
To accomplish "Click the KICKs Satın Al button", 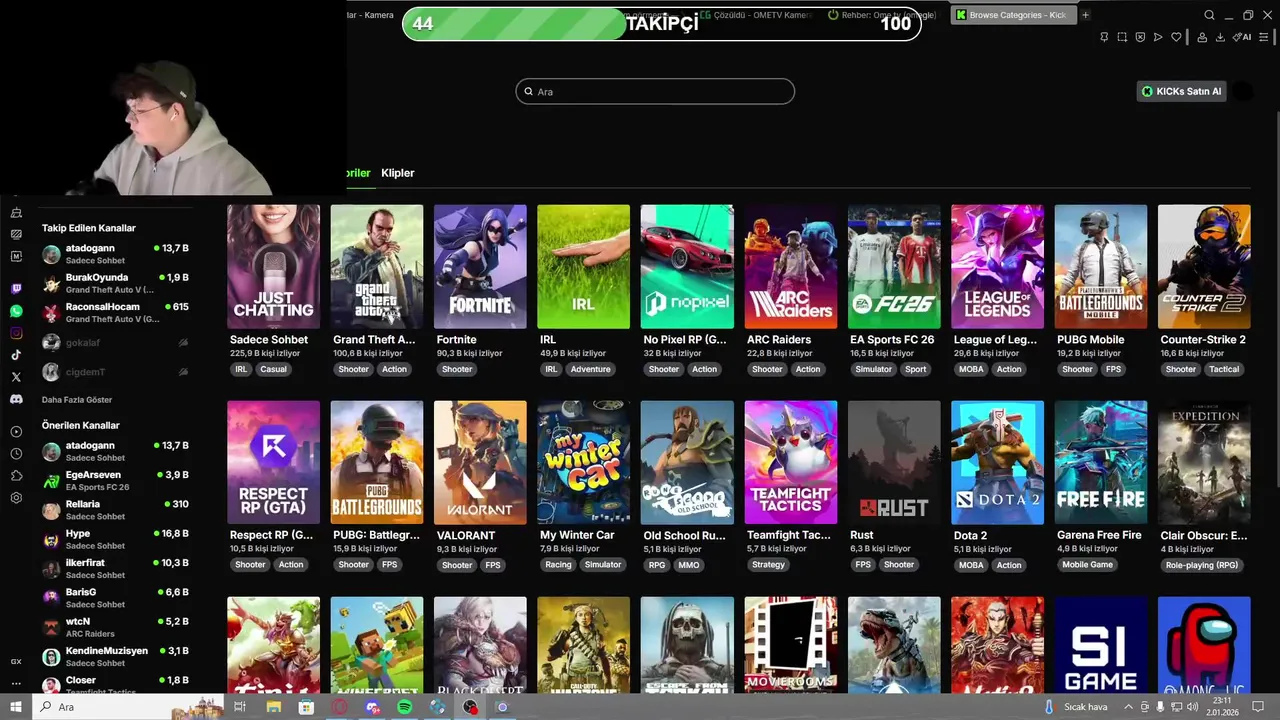I will pyautogui.click(x=1182, y=91).
